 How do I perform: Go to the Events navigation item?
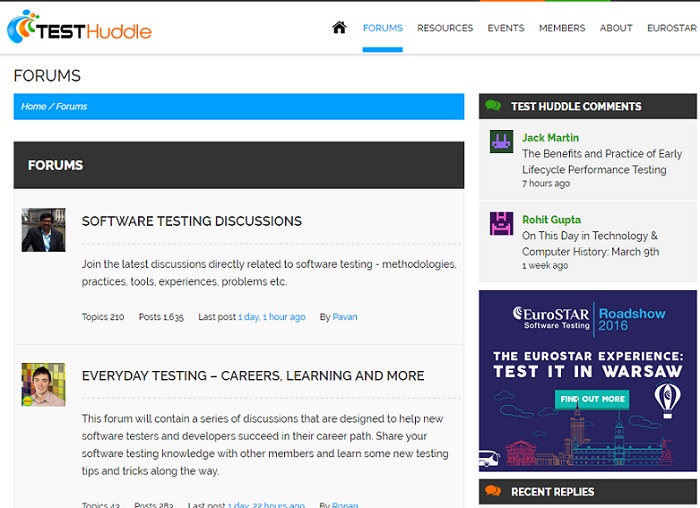coord(506,28)
